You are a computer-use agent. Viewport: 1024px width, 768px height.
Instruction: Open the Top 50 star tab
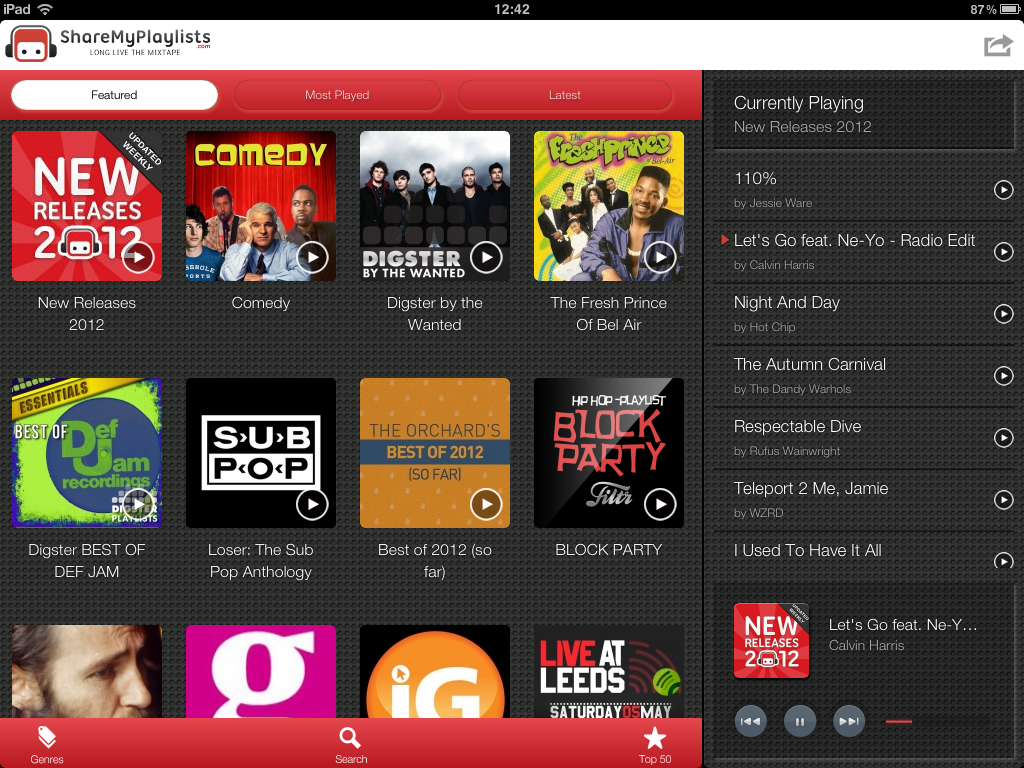point(654,744)
